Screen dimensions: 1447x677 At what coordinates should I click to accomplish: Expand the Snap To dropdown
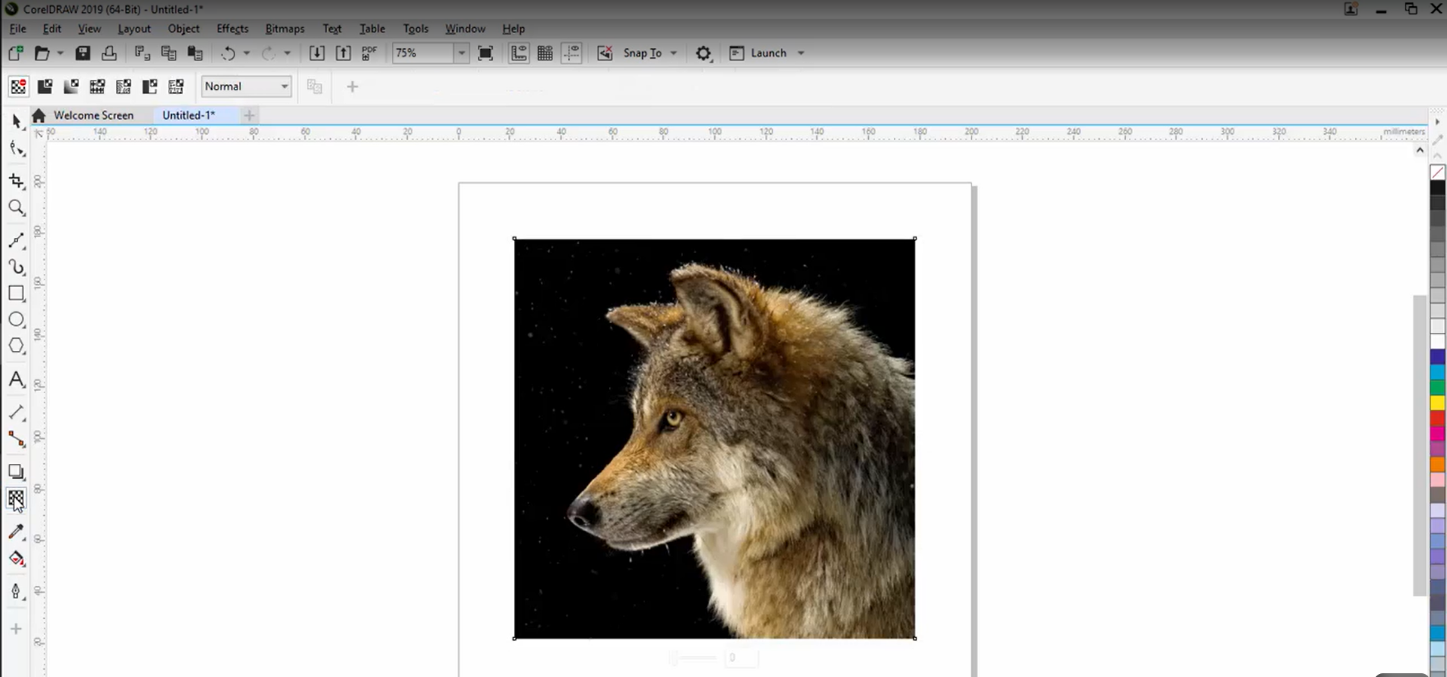pyautogui.click(x=673, y=53)
